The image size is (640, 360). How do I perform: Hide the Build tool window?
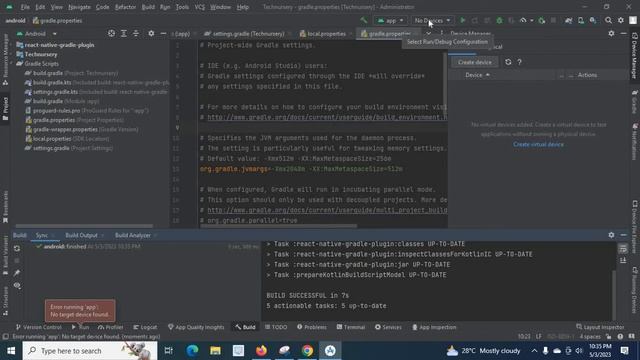623,235
